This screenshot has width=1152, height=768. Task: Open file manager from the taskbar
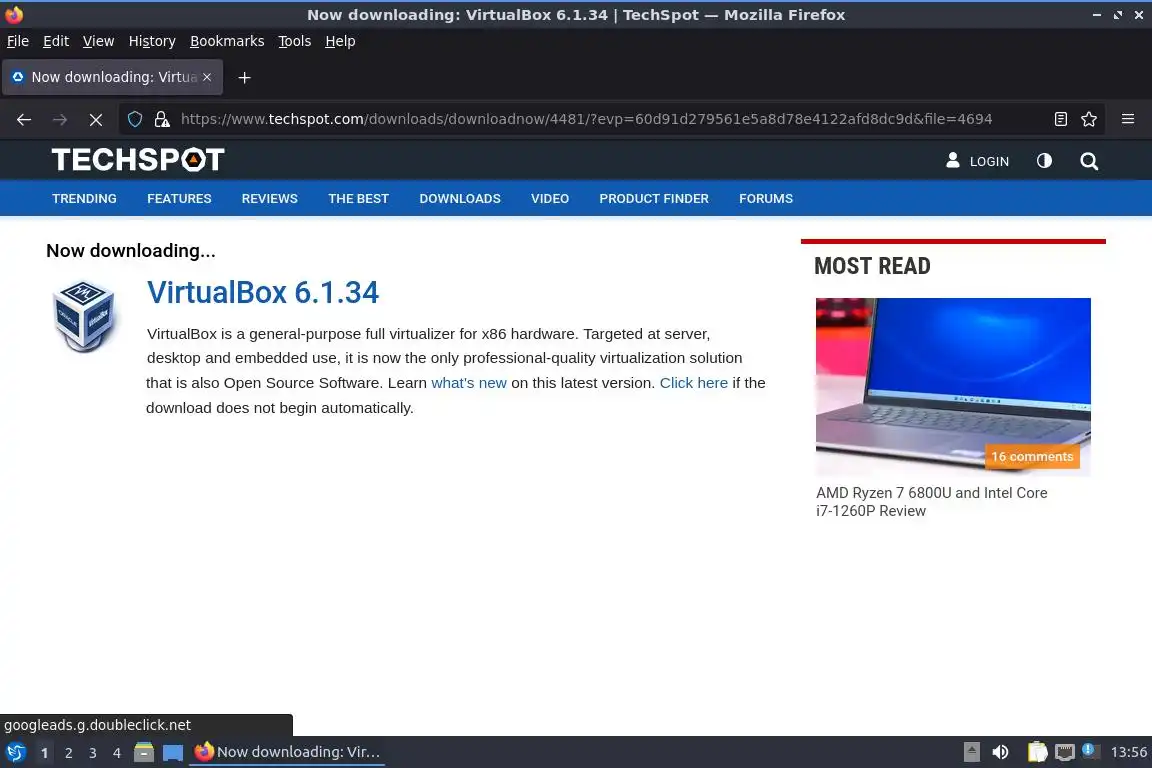(144, 752)
